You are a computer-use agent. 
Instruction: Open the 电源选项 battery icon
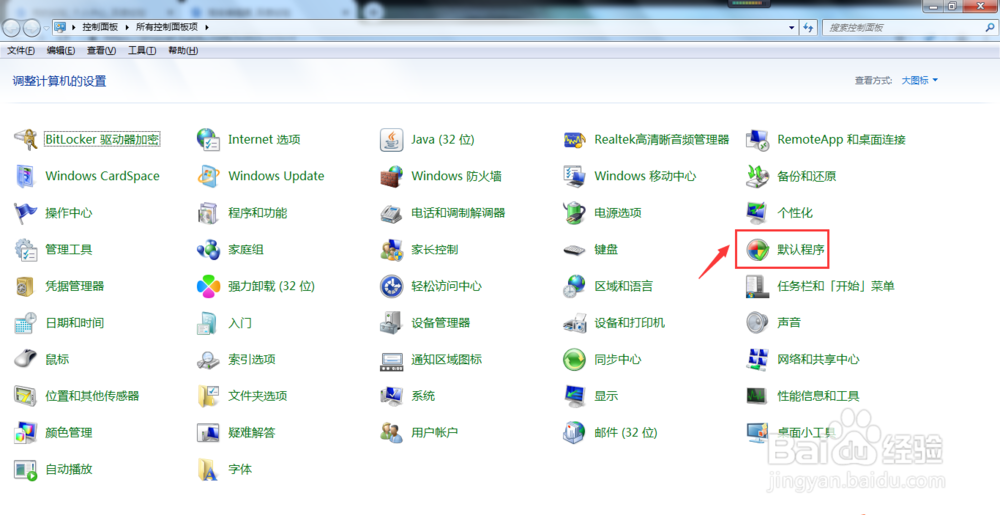[x=575, y=213]
